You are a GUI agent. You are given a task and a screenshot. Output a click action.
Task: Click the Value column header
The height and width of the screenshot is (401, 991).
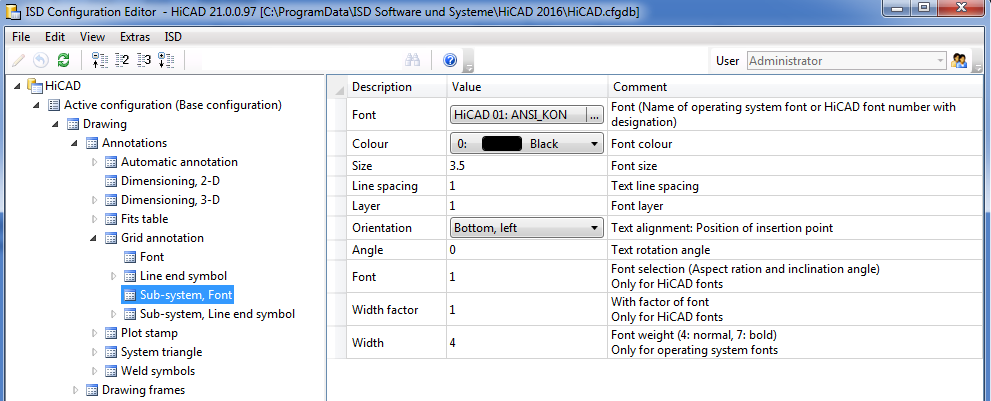point(527,87)
